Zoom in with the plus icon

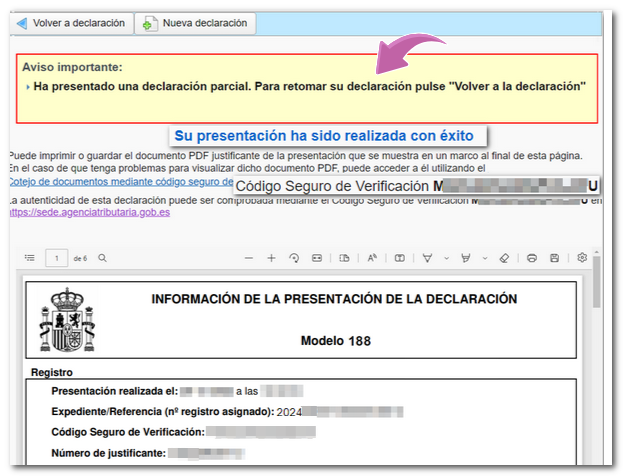[x=271, y=258]
